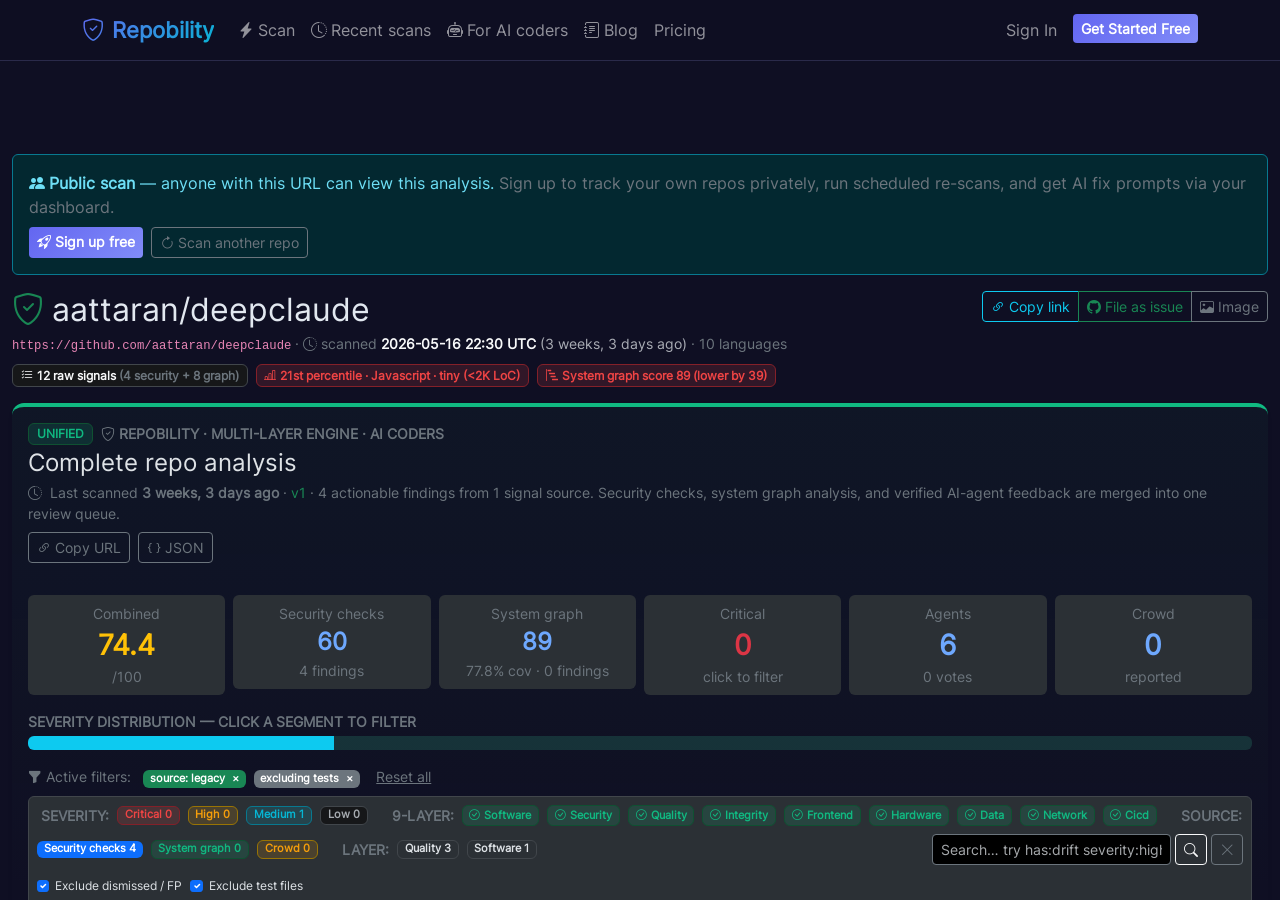Toggle the Quality 9-layer filter

[x=661, y=815]
